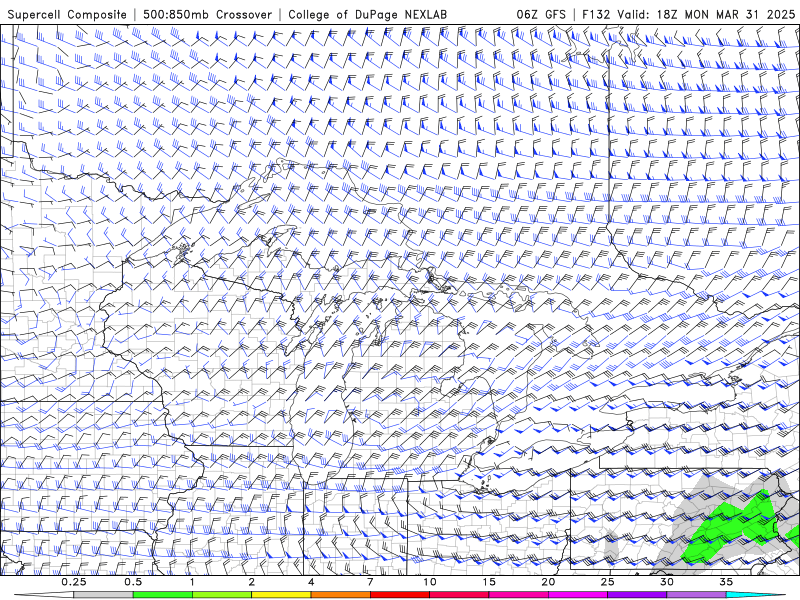The height and width of the screenshot is (600, 800).
Task: Click the legend value '4'
Action: 311,582
